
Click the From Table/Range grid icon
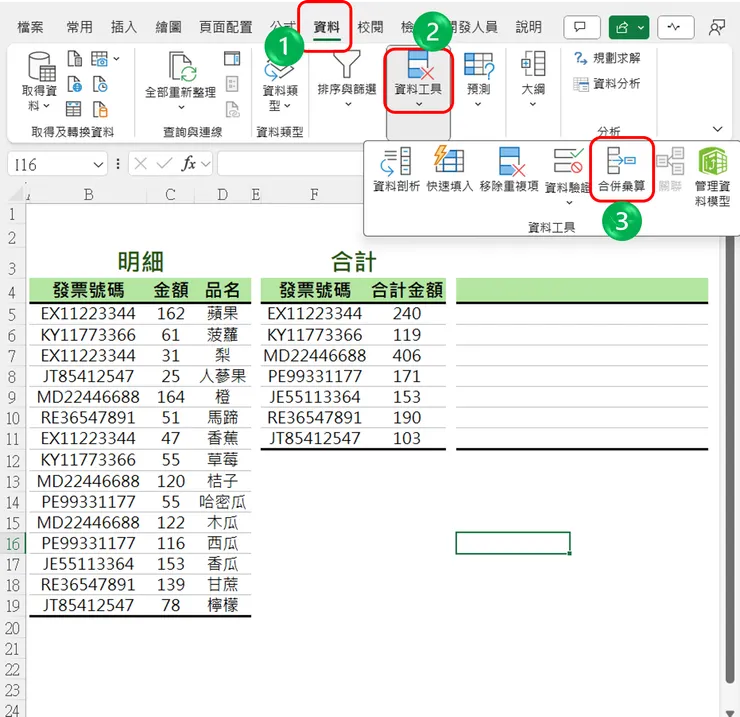click(73, 109)
